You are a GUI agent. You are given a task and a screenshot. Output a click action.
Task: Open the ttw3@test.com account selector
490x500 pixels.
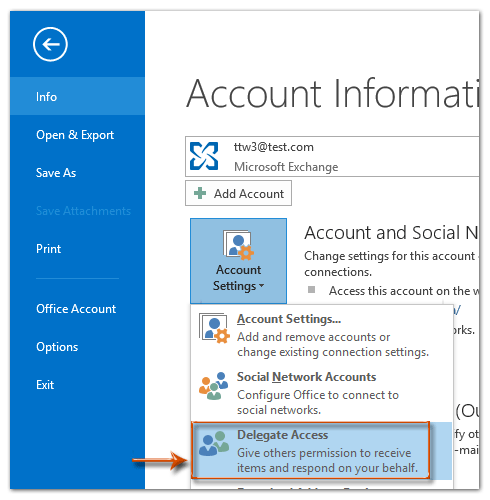pyautogui.click(x=332, y=156)
